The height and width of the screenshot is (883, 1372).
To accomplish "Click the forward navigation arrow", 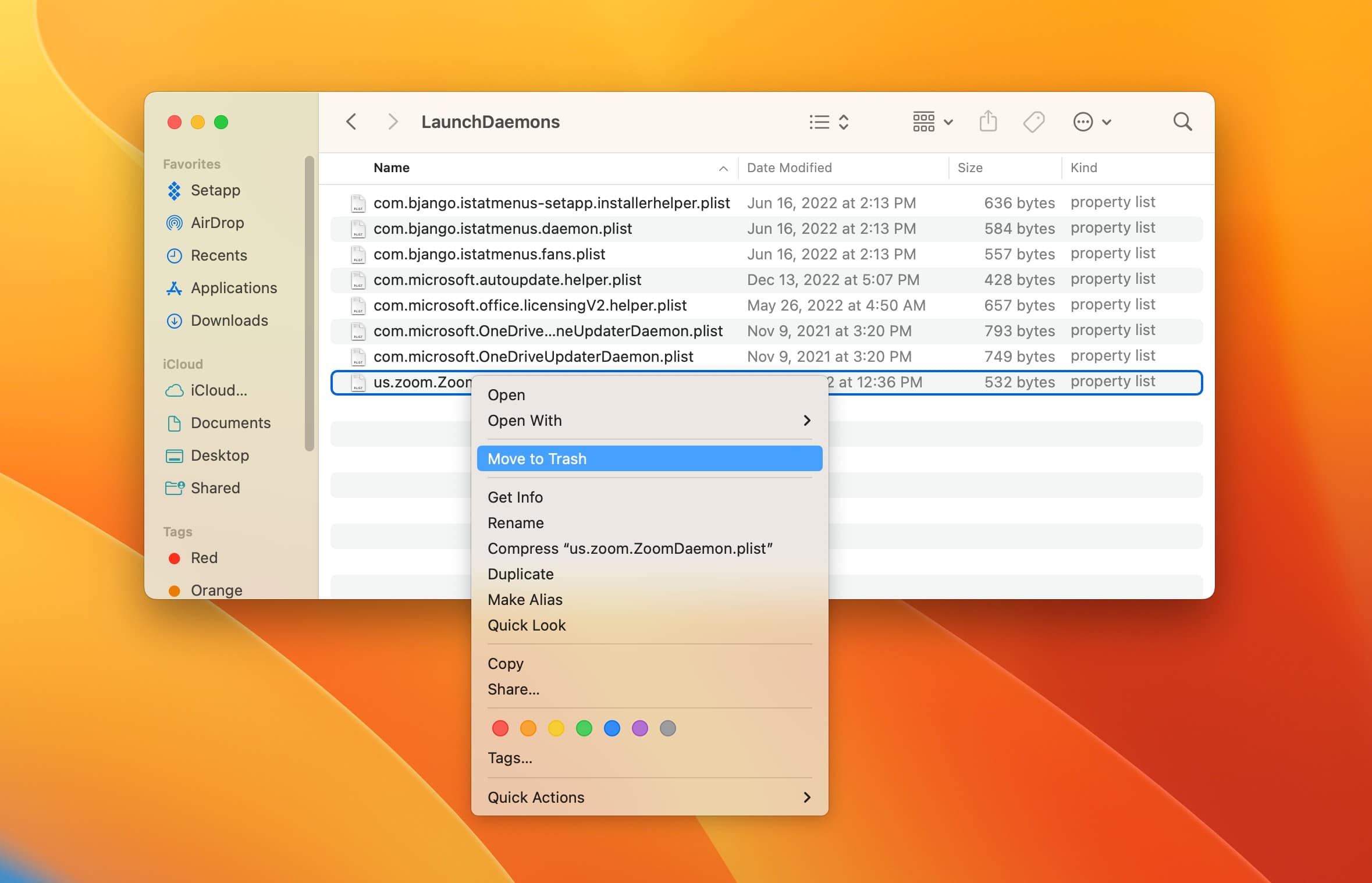I will tap(393, 122).
